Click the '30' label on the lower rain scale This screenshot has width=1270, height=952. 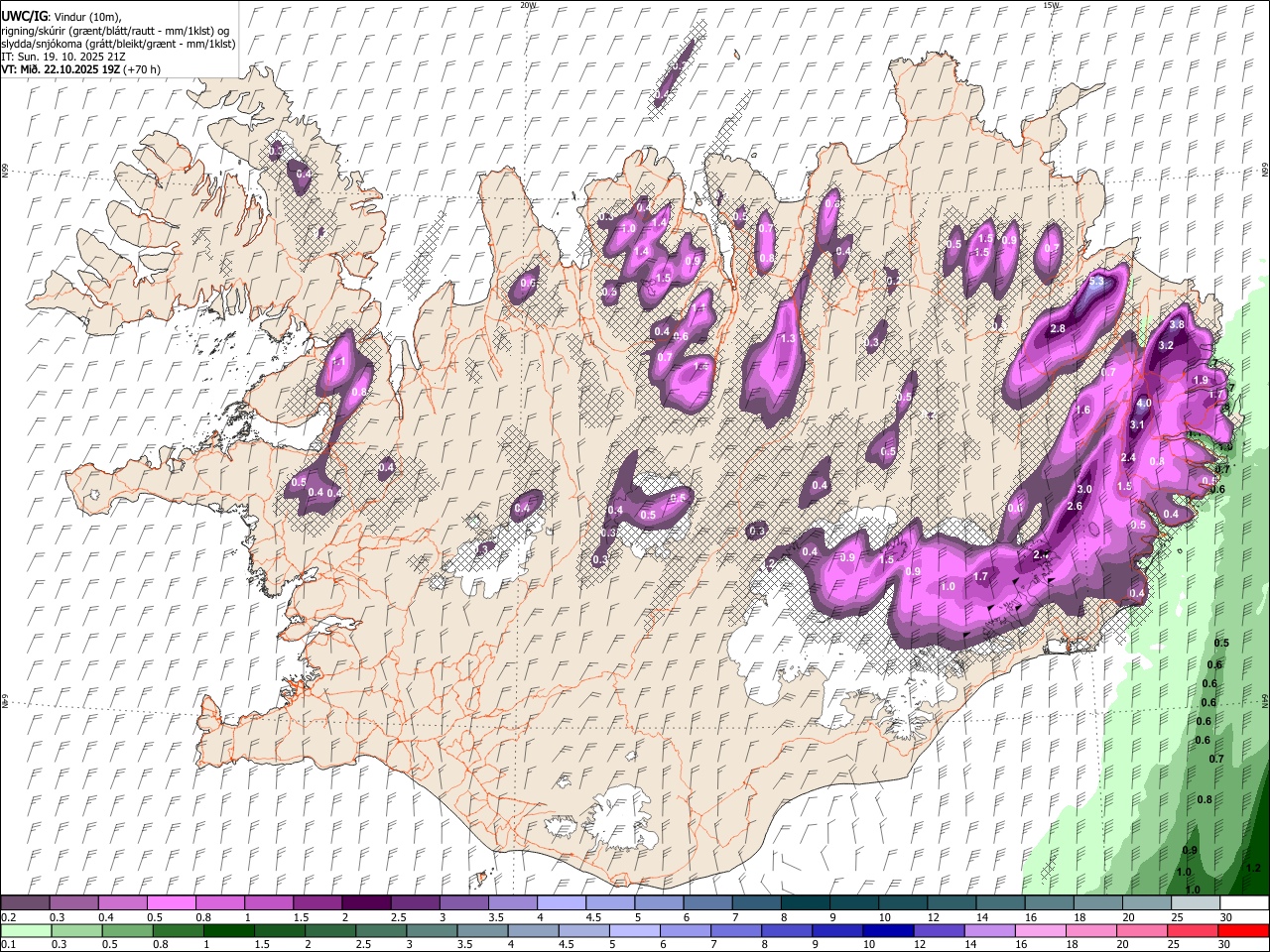[1225, 944]
